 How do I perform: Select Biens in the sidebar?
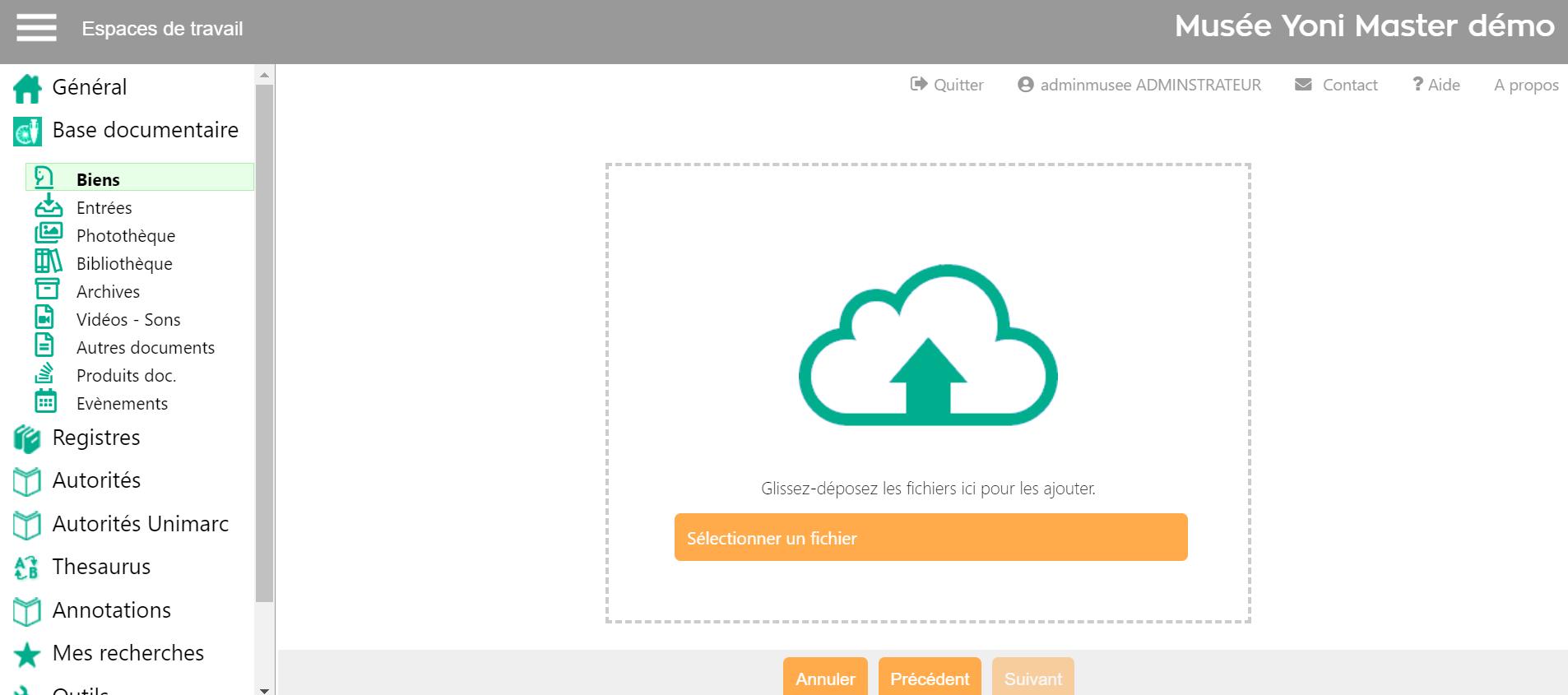tap(98, 179)
